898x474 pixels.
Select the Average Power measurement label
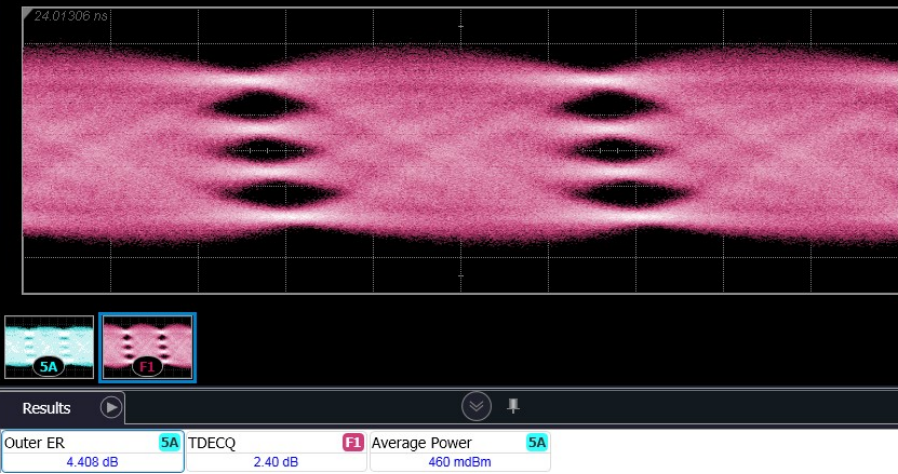click(421, 442)
